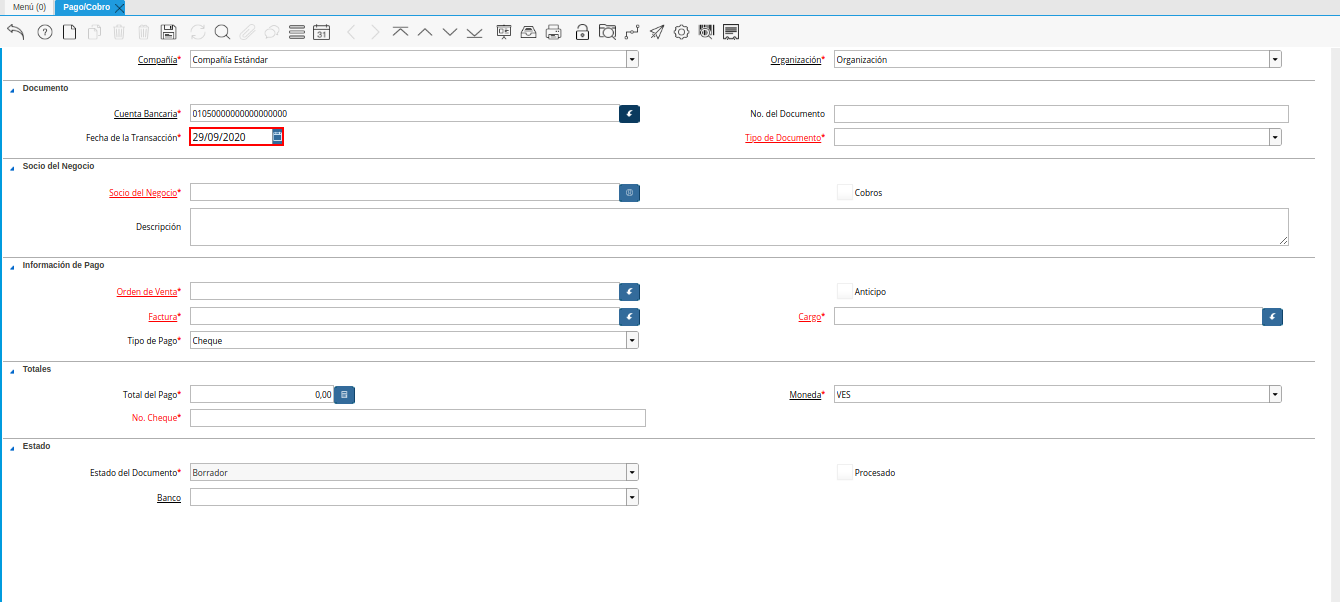Save the record using floppy disk icon

coord(169,32)
